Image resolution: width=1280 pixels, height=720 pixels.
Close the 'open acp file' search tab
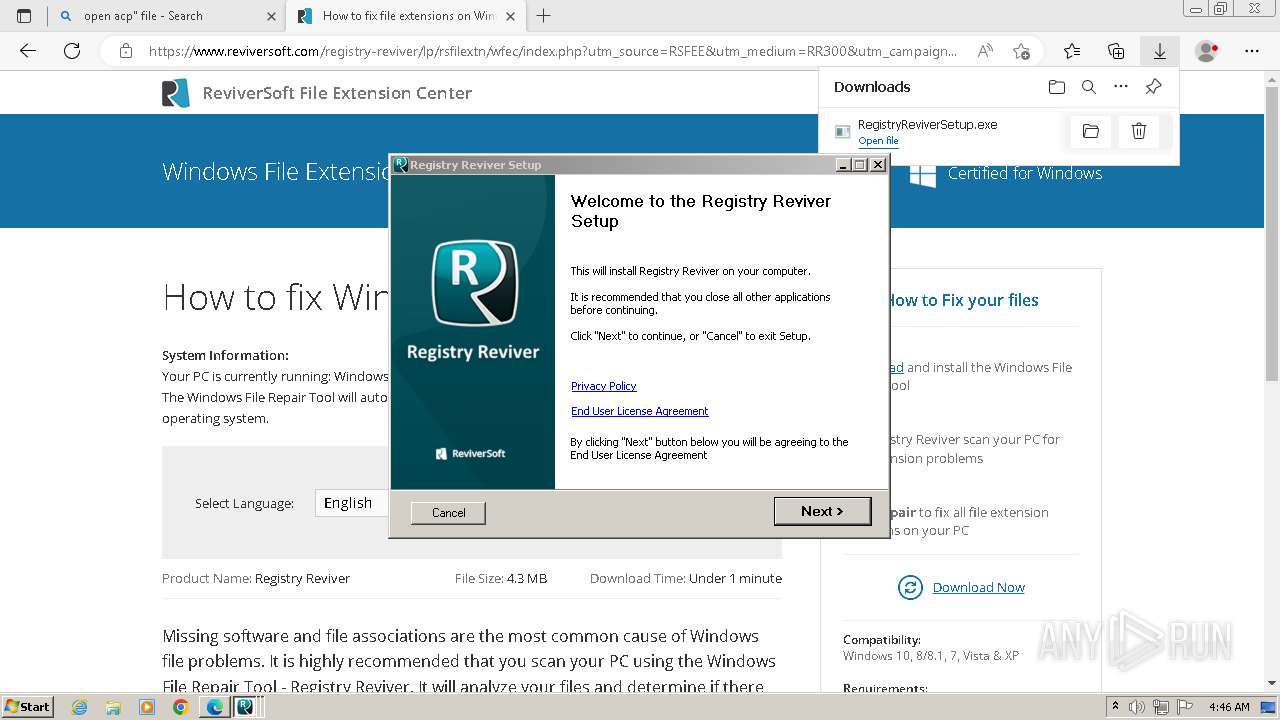point(271,16)
